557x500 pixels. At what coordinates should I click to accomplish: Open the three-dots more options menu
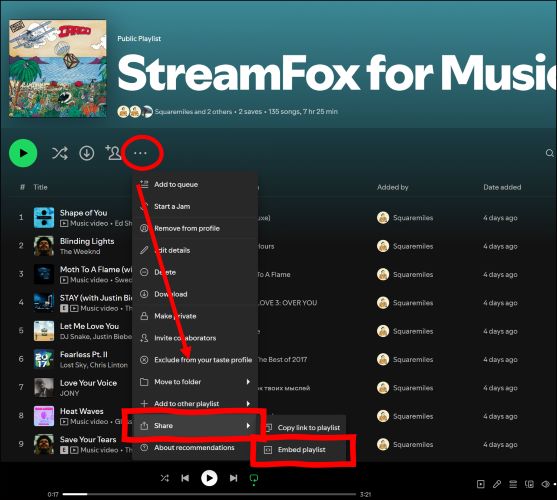(x=140, y=153)
